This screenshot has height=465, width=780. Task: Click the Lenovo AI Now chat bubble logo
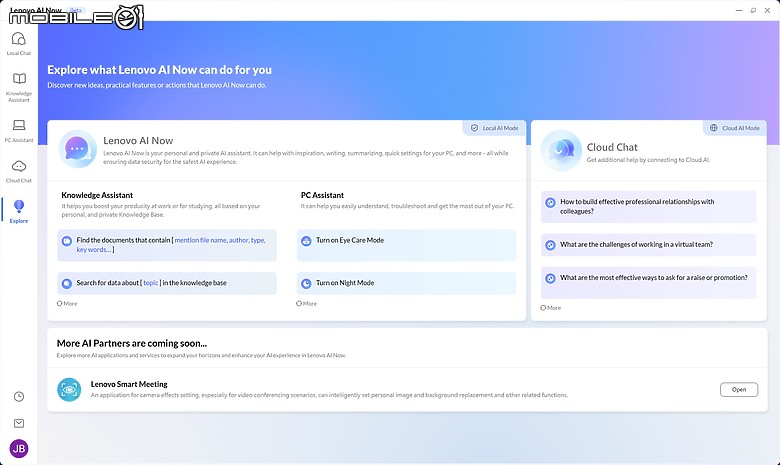77,149
